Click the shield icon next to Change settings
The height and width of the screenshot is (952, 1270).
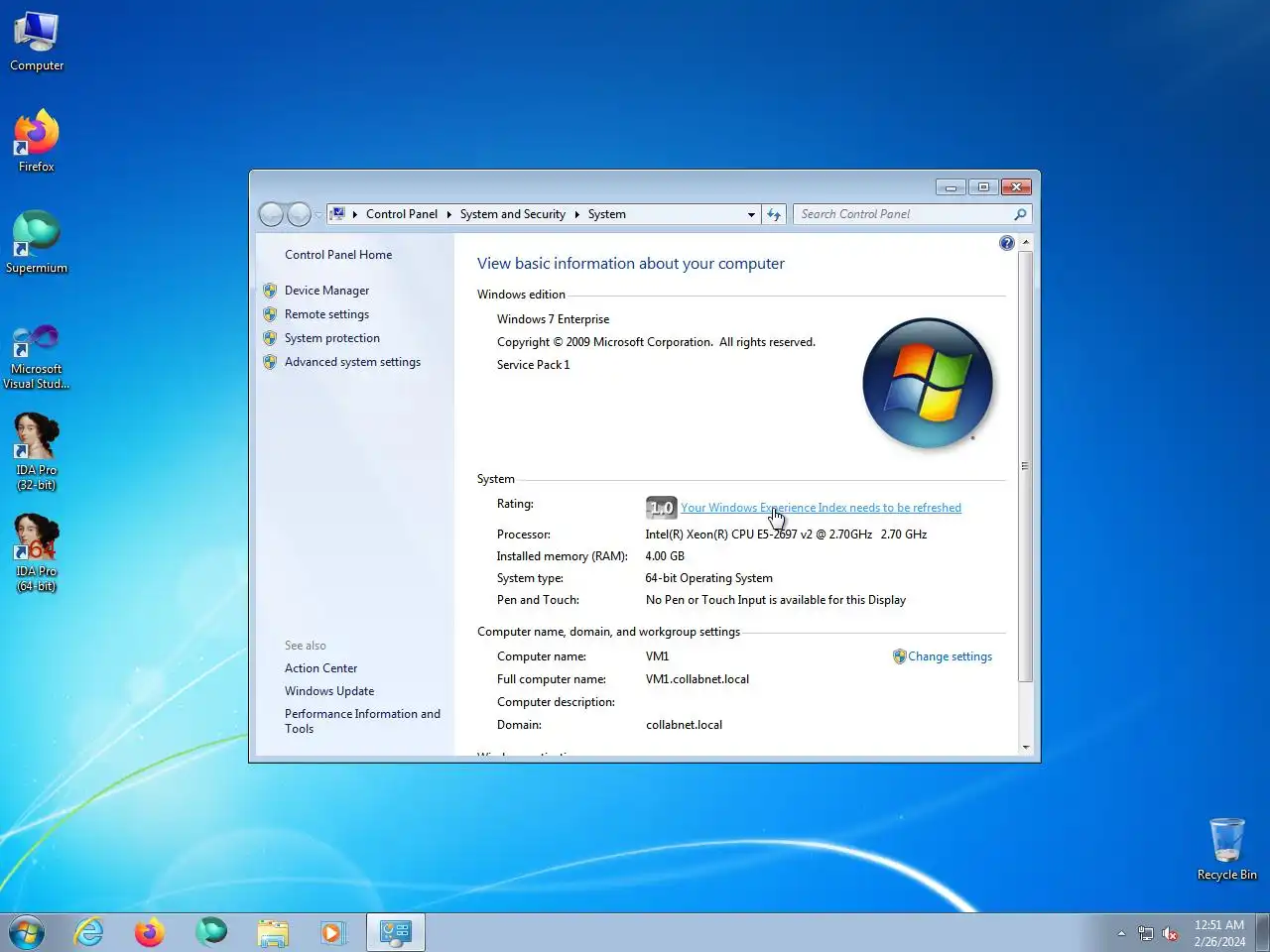(899, 656)
